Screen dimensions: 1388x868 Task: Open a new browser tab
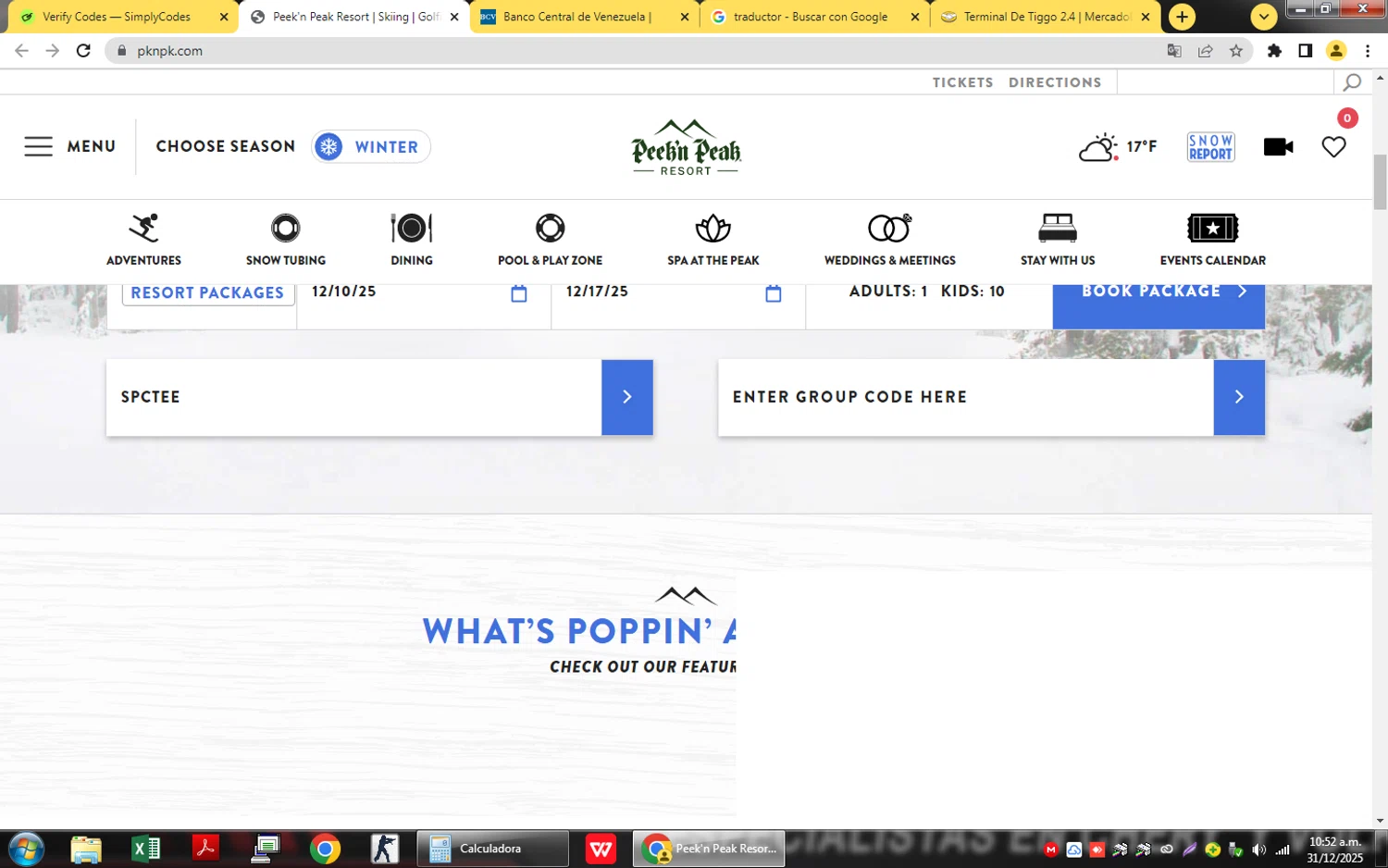(x=1182, y=17)
